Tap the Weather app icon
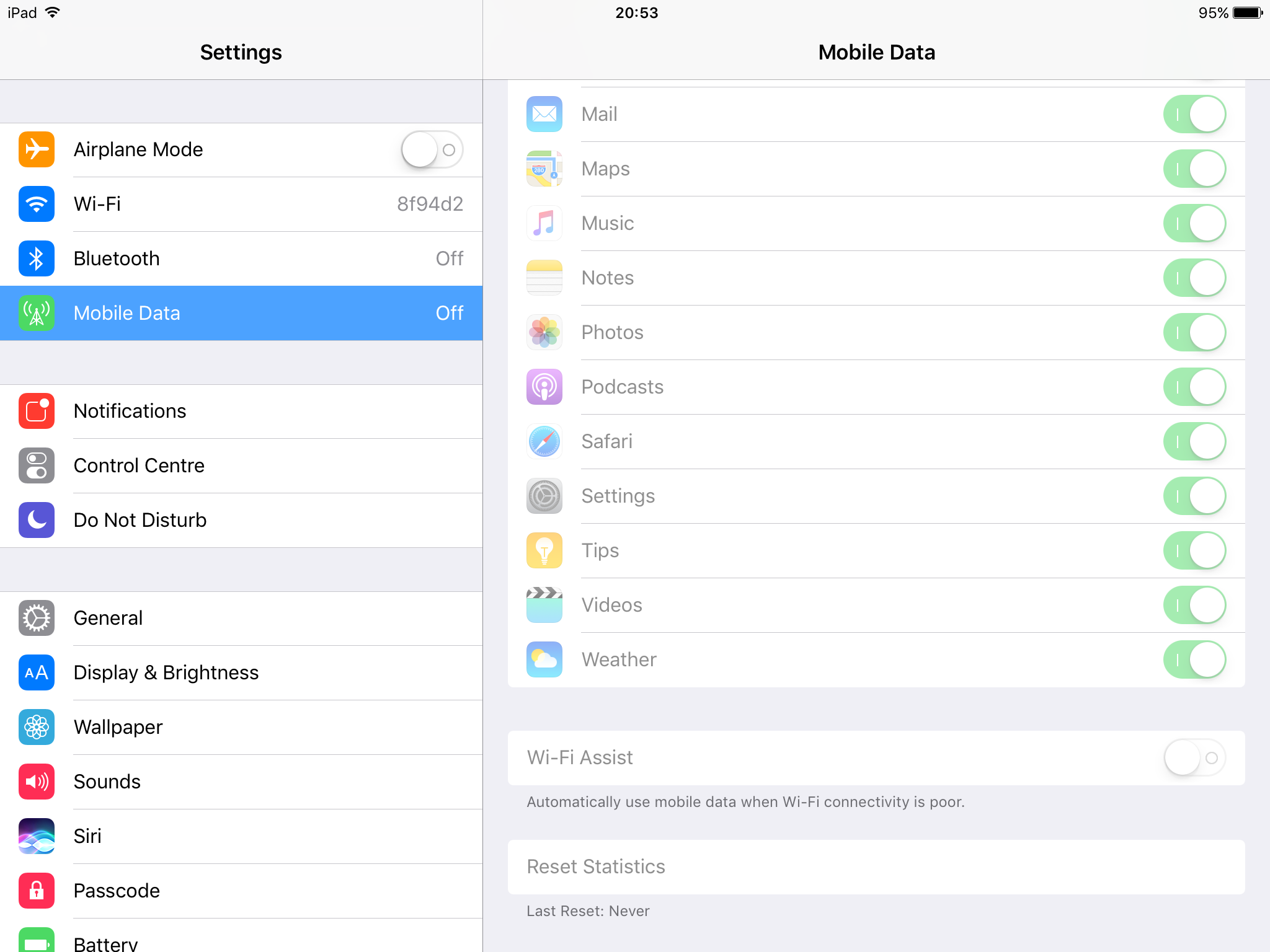The image size is (1270, 952). [x=544, y=659]
